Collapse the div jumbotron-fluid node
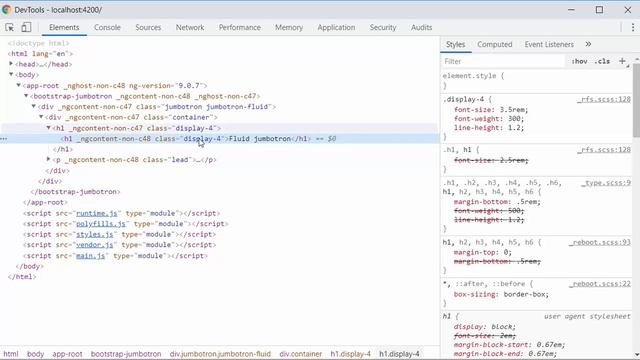 click(33, 106)
